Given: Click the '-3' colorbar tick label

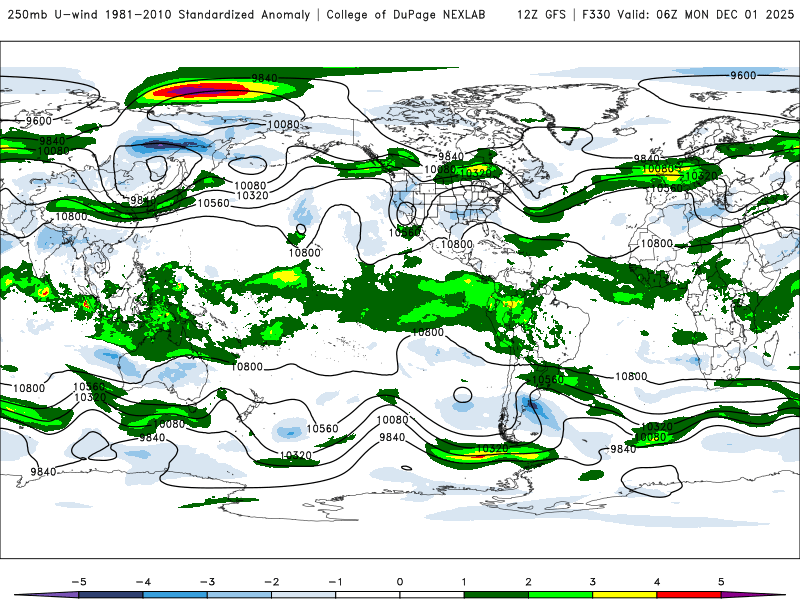Looking at the screenshot, I should point(207,582).
